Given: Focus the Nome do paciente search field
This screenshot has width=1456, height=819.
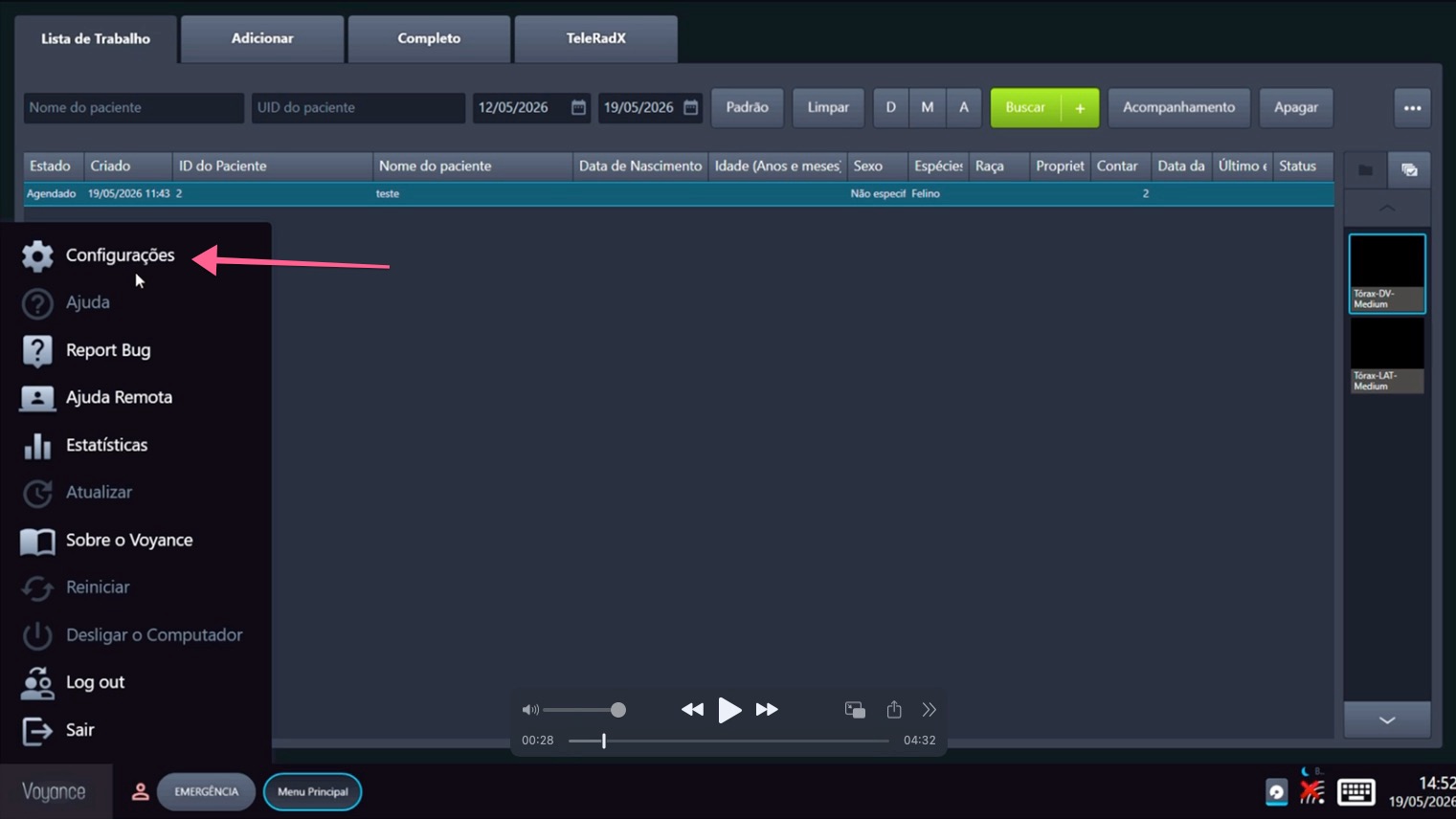Looking at the screenshot, I should pyautogui.click(x=134, y=108).
